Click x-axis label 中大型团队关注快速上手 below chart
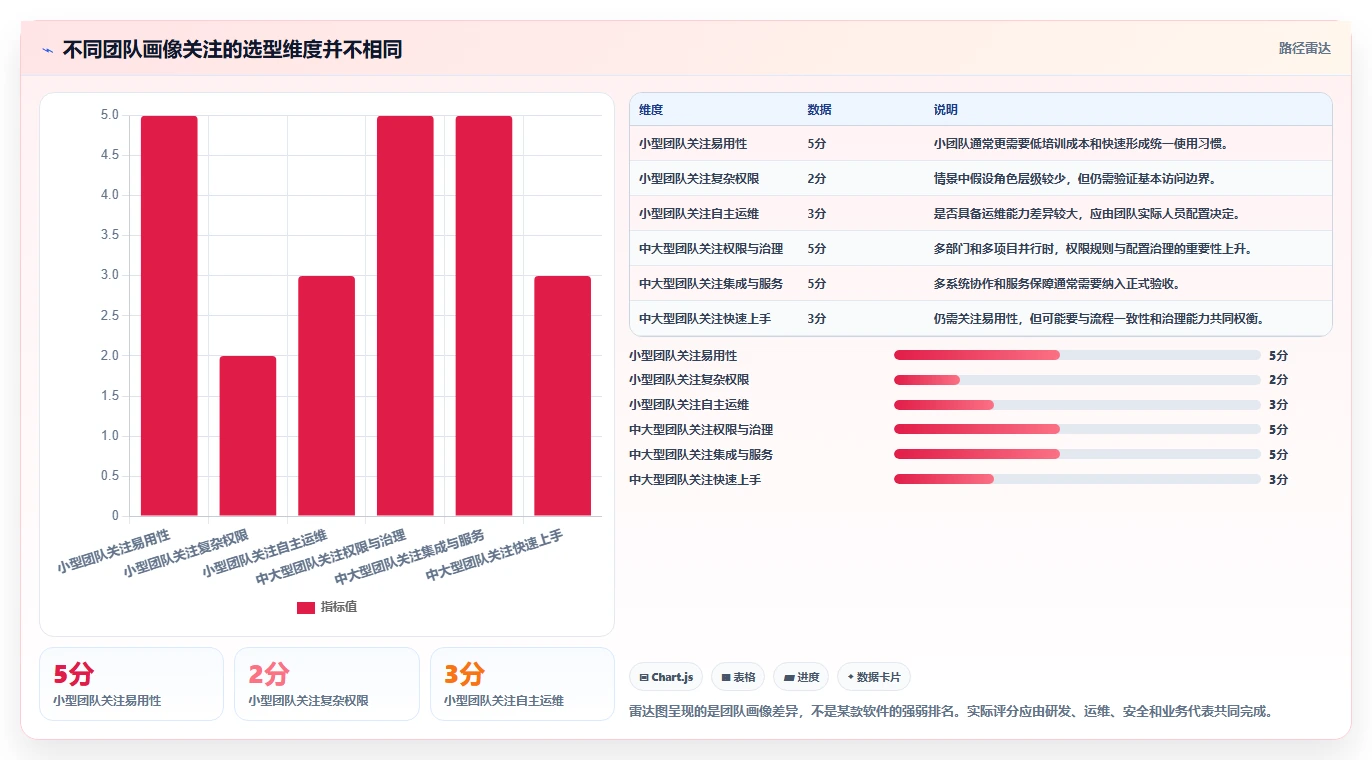Image resolution: width=1372 pixels, height=760 pixels. 494,555
